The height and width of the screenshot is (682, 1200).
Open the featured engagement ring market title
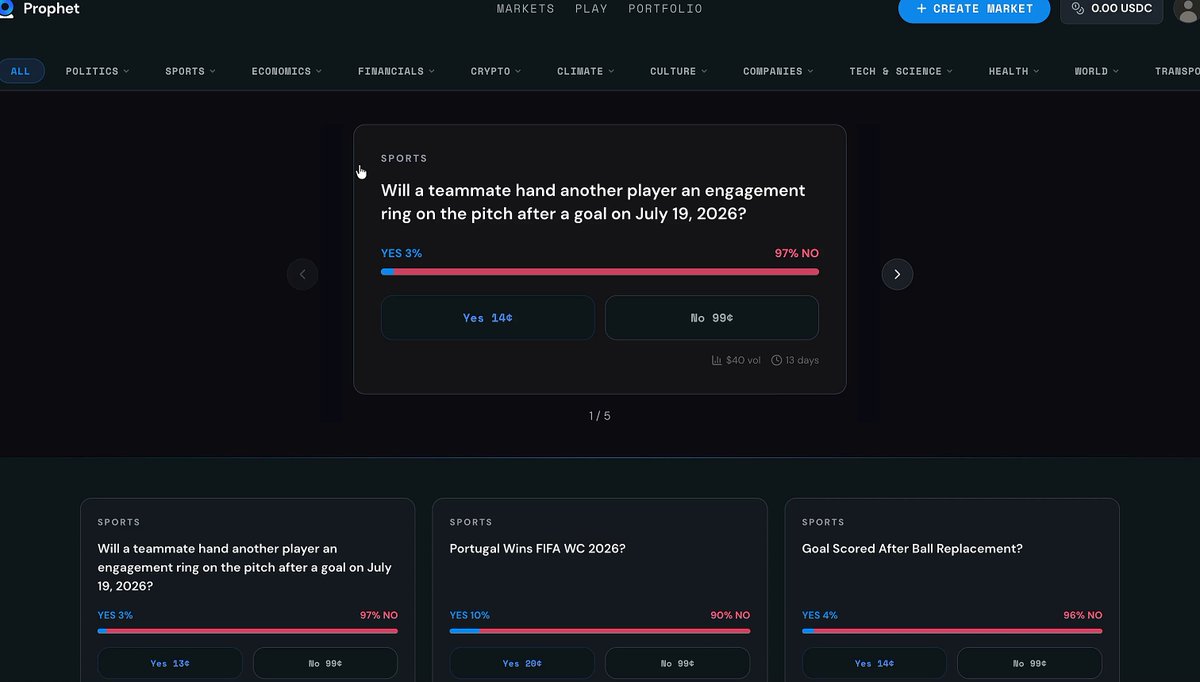pos(593,202)
